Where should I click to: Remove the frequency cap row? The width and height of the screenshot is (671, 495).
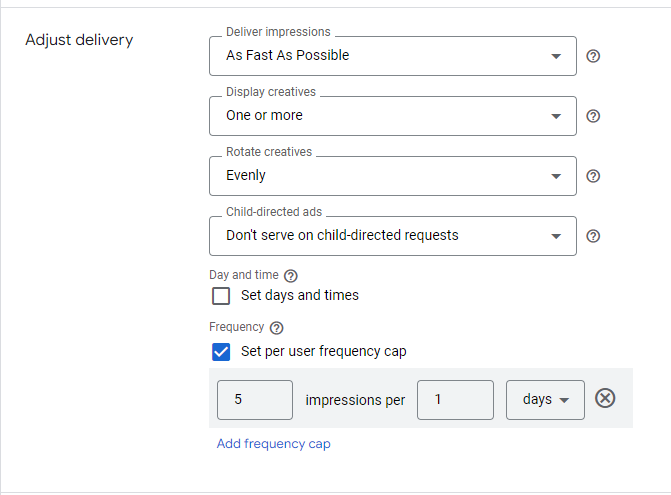[605, 398]
